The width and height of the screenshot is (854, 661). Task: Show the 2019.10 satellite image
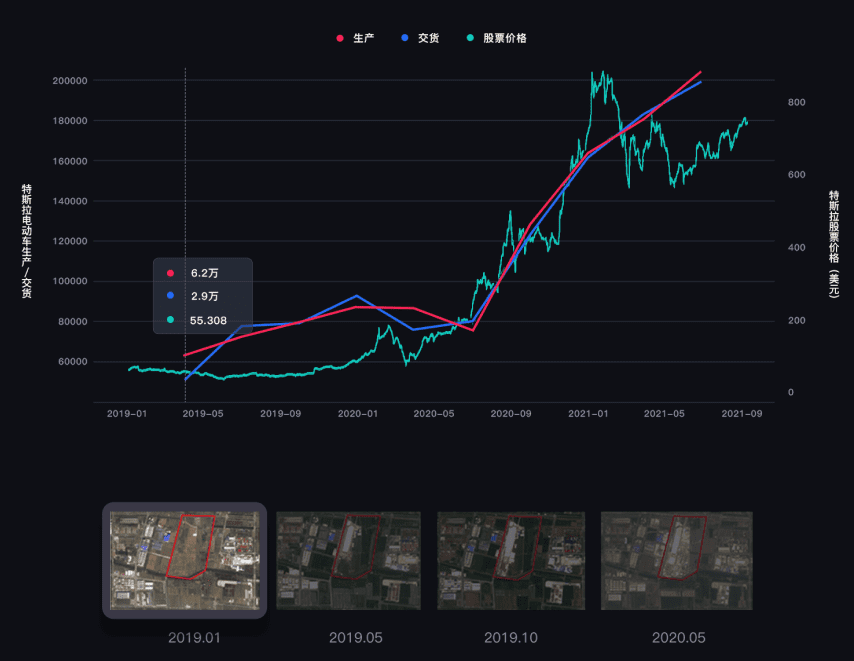(x=510, y=560)
